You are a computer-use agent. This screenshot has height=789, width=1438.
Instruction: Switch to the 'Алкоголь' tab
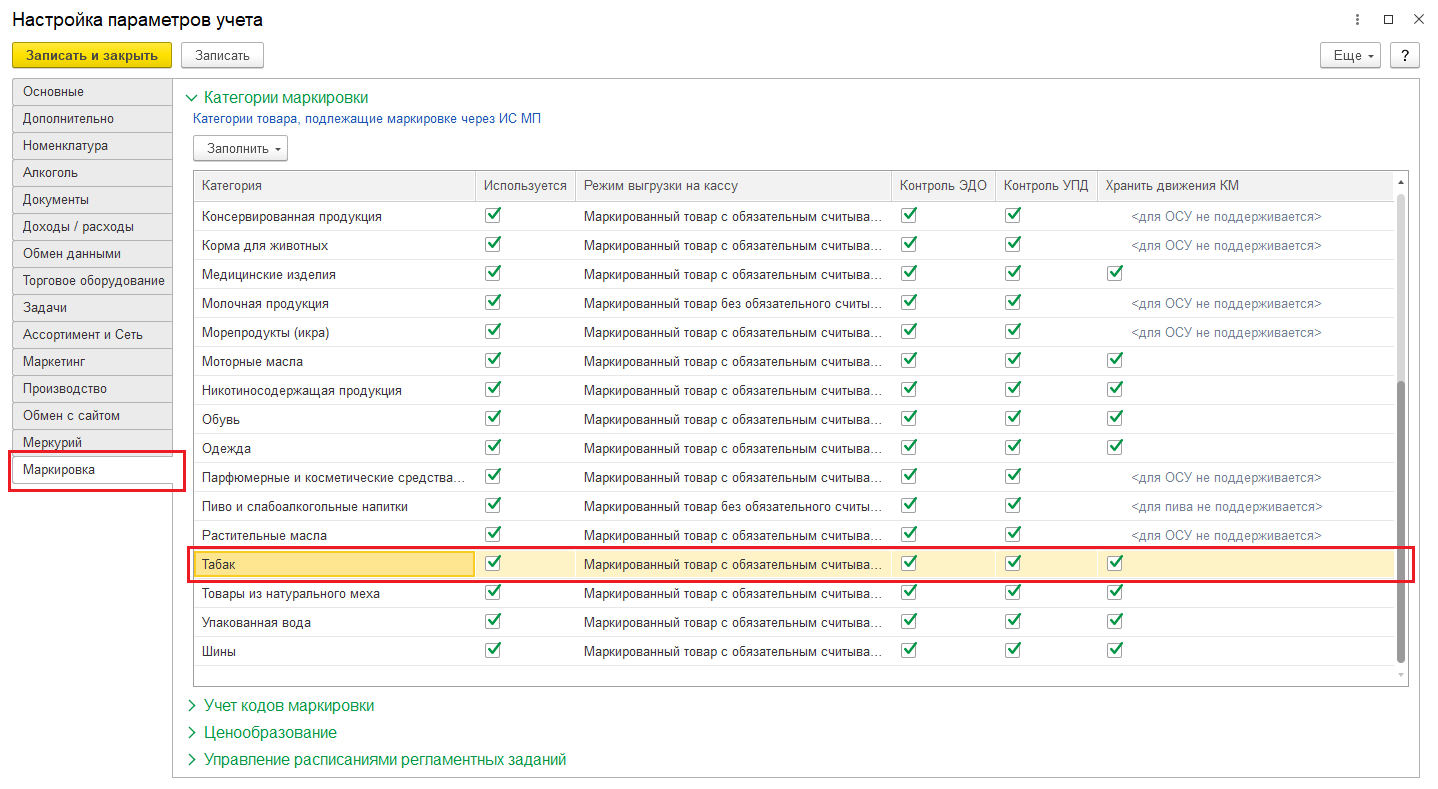[50, 172]
